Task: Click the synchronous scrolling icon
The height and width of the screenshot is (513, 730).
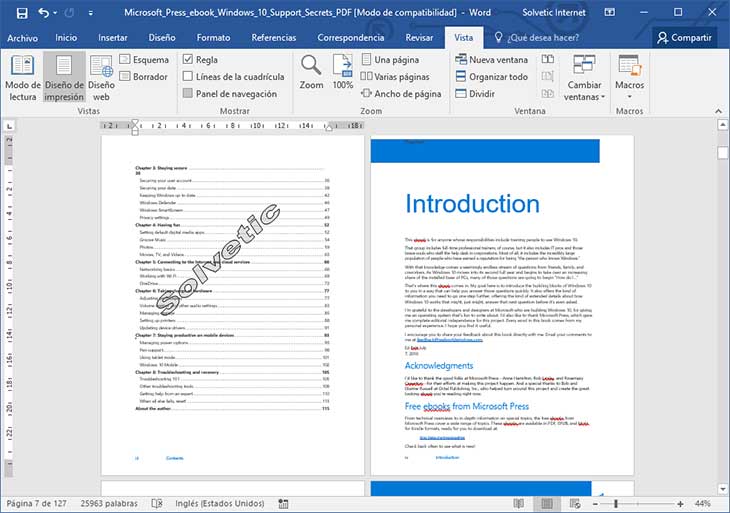Action: 548,76
